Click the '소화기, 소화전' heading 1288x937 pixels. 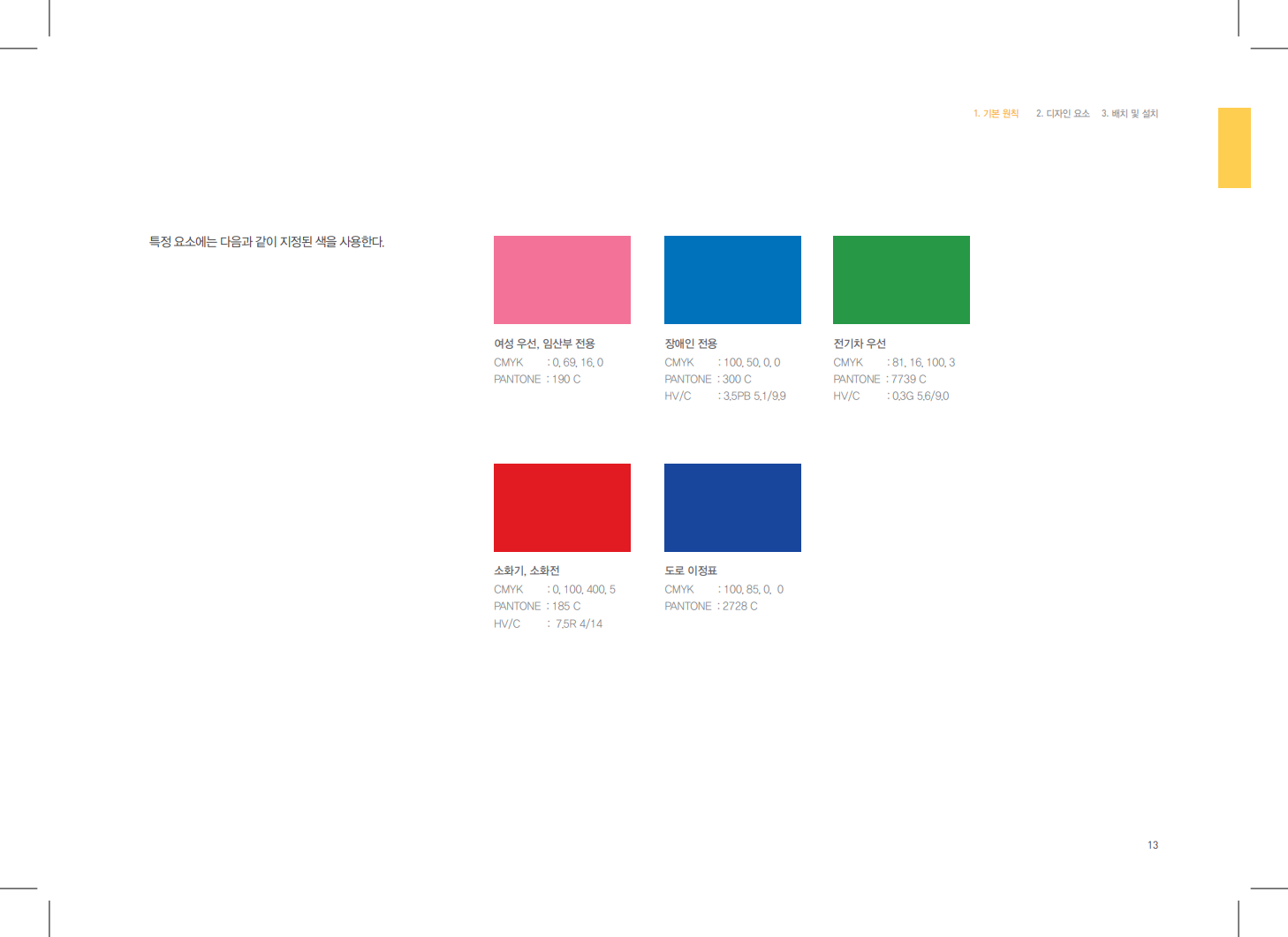click(527, 571)
